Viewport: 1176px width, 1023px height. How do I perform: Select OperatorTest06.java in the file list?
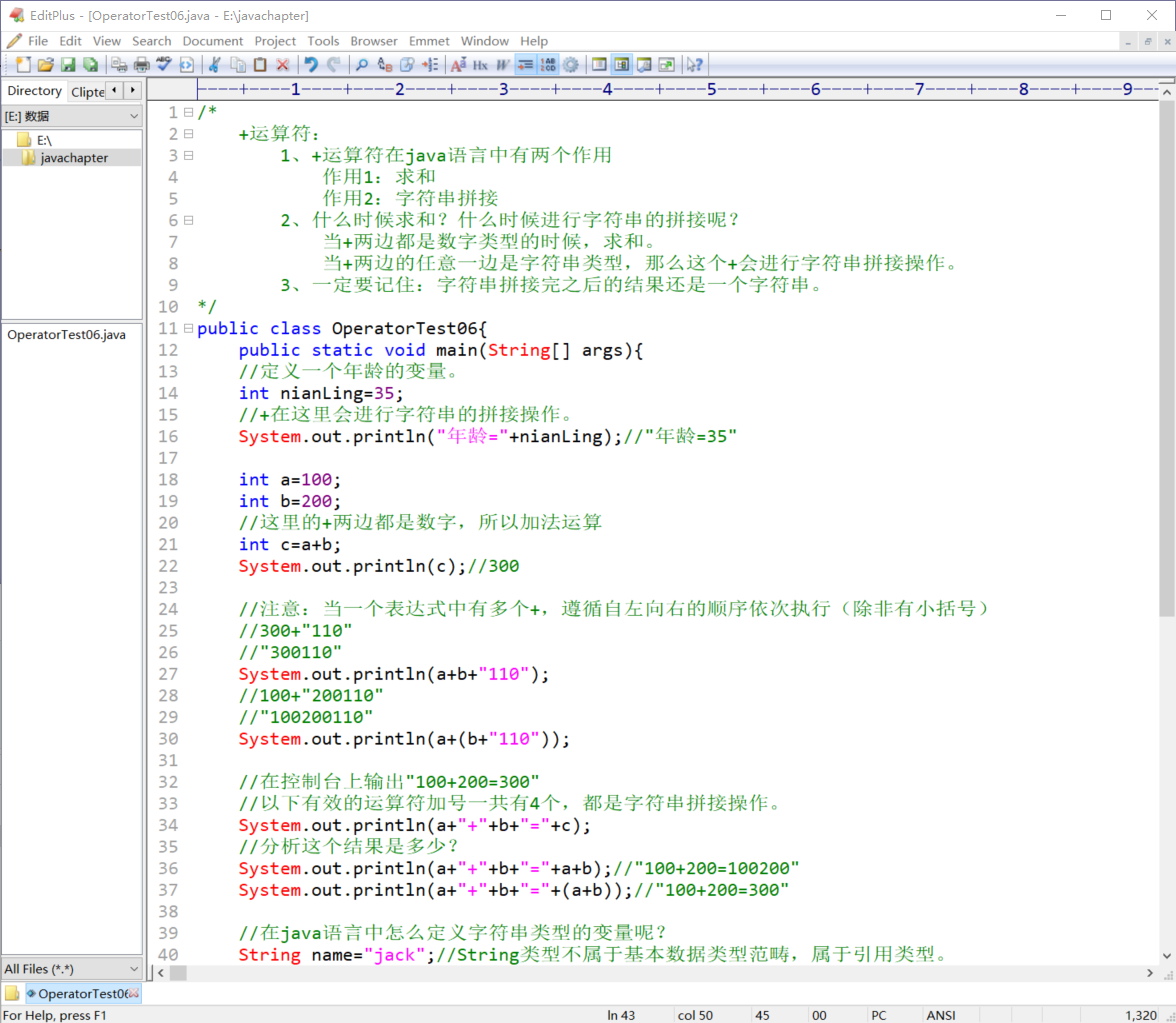point(67,334)
